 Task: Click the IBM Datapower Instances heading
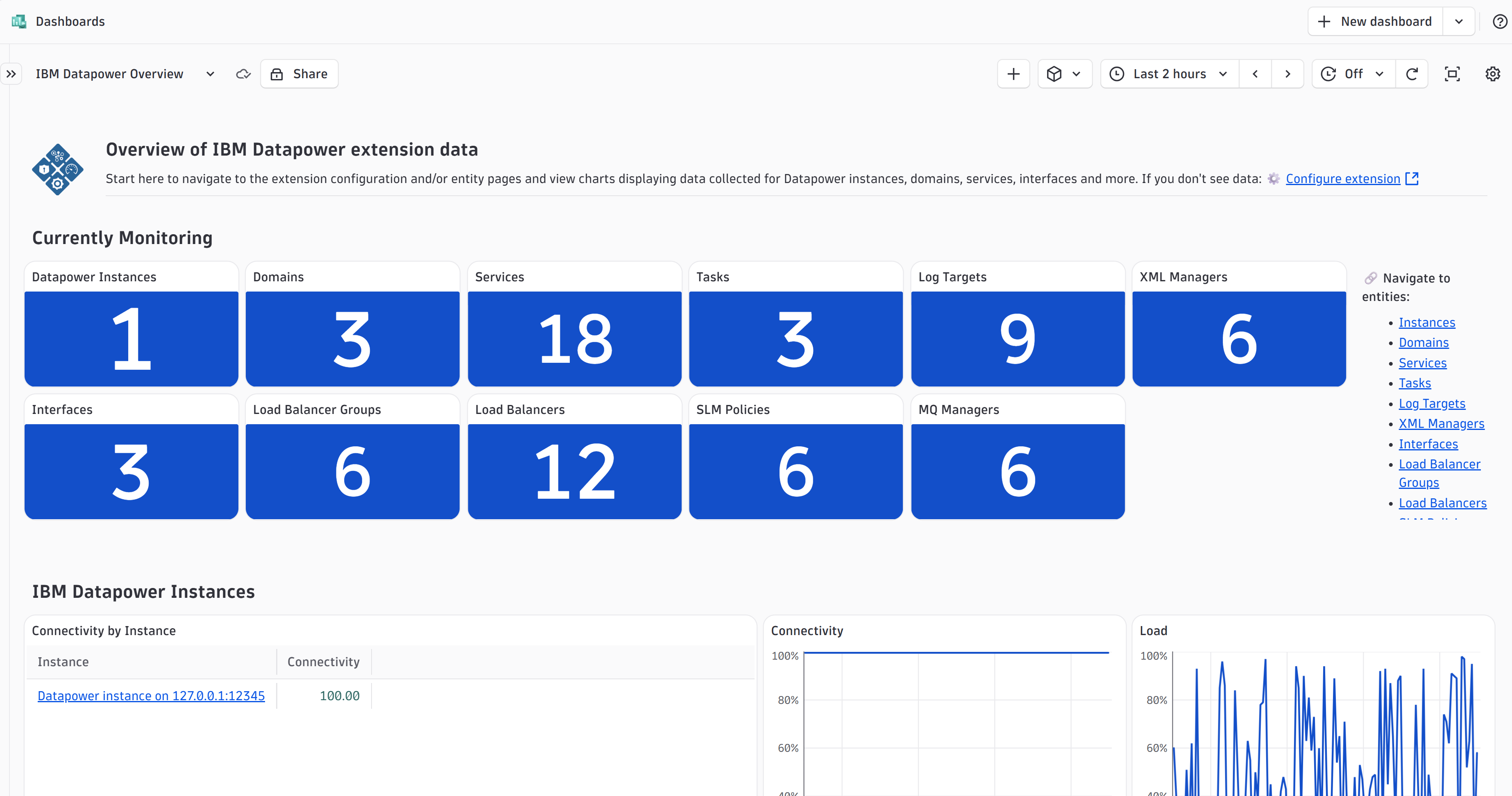click(x=143, y=591)
